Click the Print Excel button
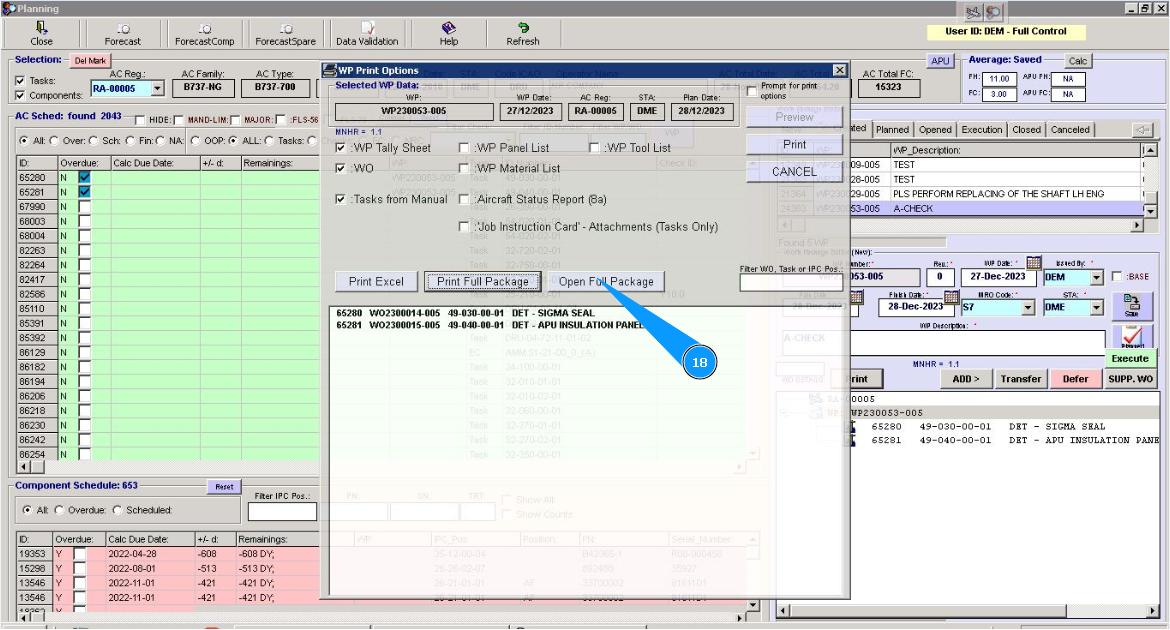1170x630 pixels. click(376, 281)
